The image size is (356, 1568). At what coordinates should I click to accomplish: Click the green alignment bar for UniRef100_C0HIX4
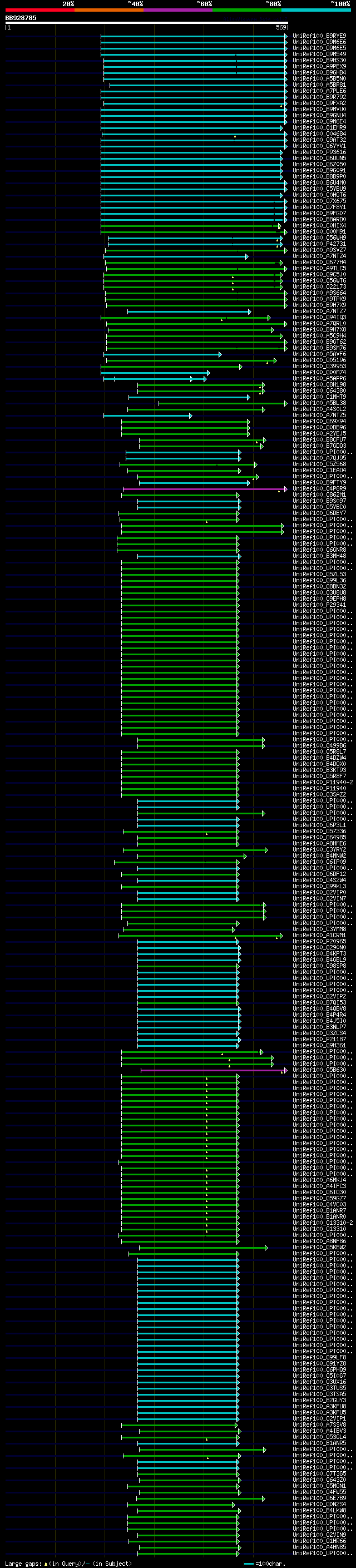[191, 226]
